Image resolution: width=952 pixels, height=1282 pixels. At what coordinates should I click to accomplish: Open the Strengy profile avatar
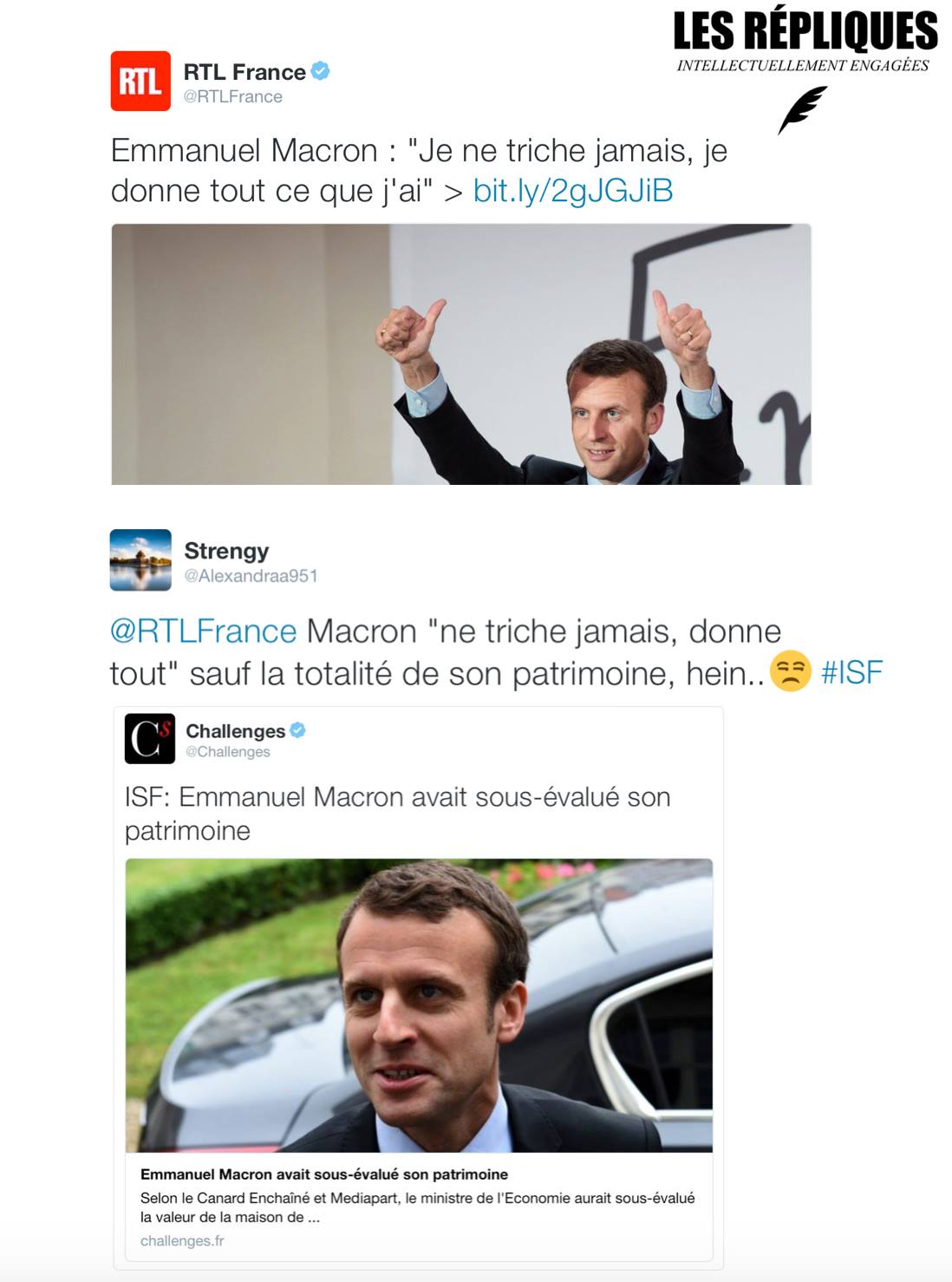(x=140, y=559)
